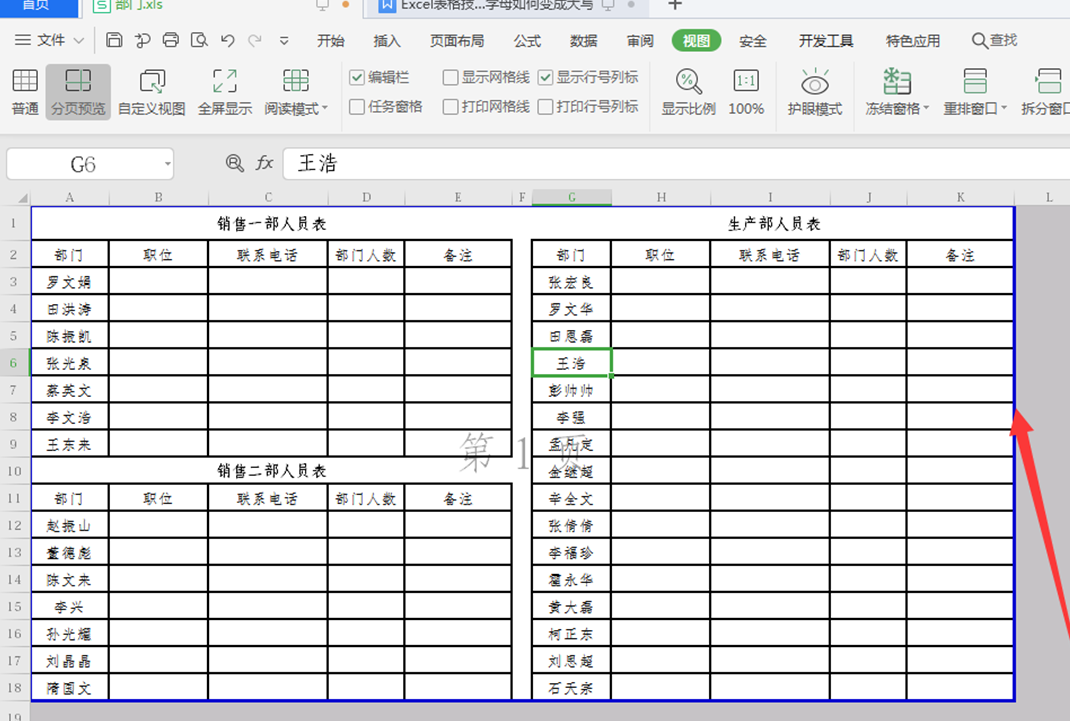Click the formula bar zoom magnifier icon
1070x721 pixels.
234,163
